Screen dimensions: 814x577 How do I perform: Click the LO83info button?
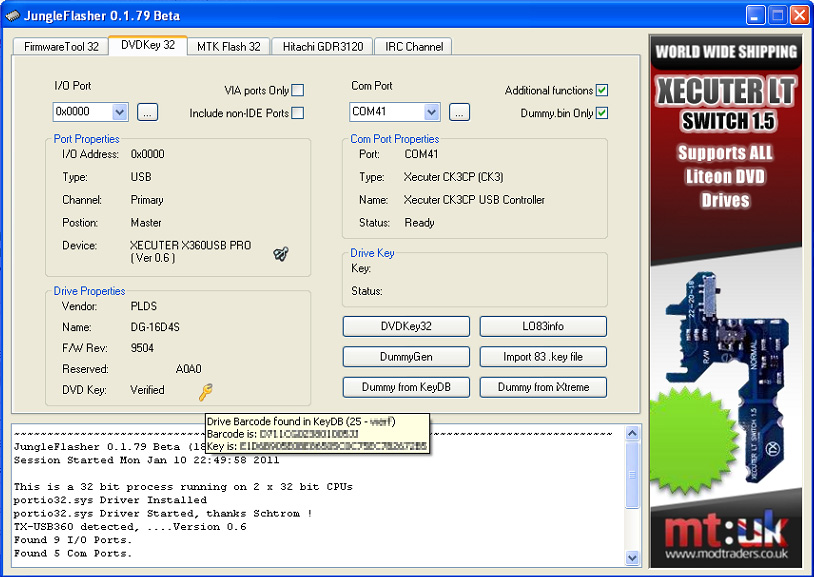543,326
